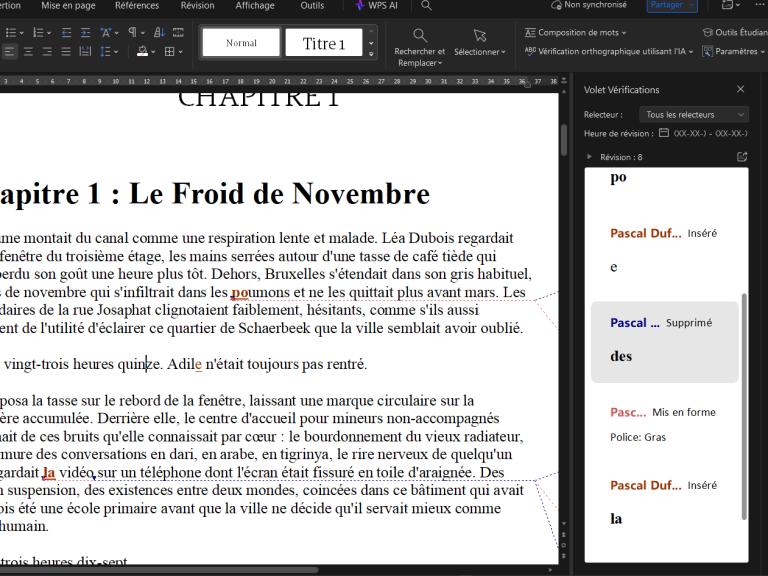The width and height of the screenshot is (768, 576).
Task: Click the Partager button
Action: point(672,5)
